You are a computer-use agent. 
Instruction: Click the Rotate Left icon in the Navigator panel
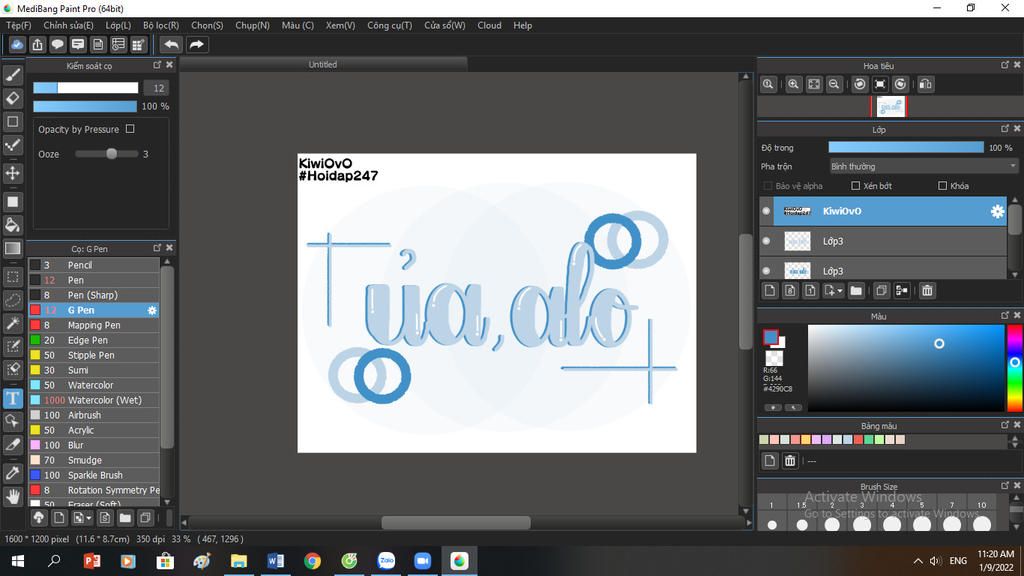click(x=860, y=84)
